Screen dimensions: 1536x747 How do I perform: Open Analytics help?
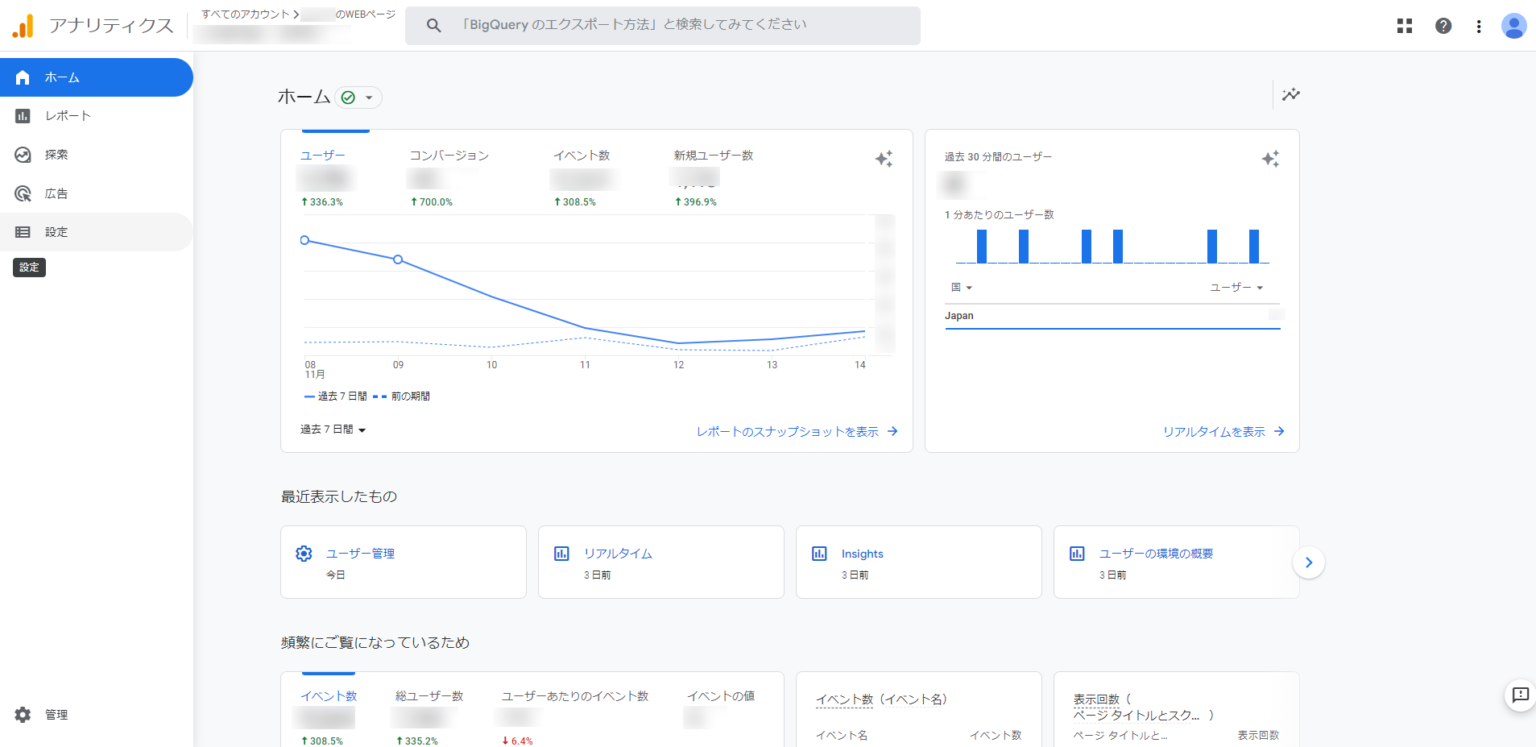point(1443,25)
